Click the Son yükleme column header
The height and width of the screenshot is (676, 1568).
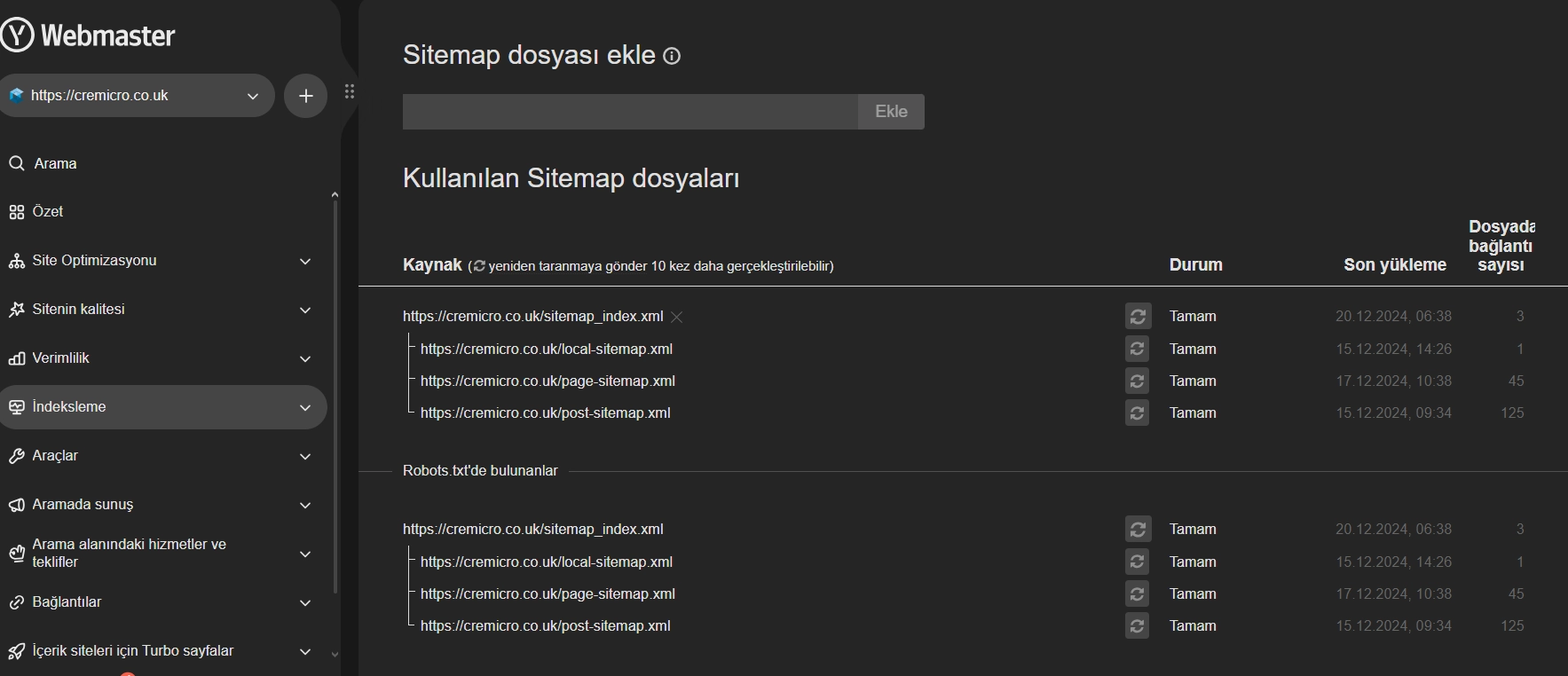[x=1394, y=264]
